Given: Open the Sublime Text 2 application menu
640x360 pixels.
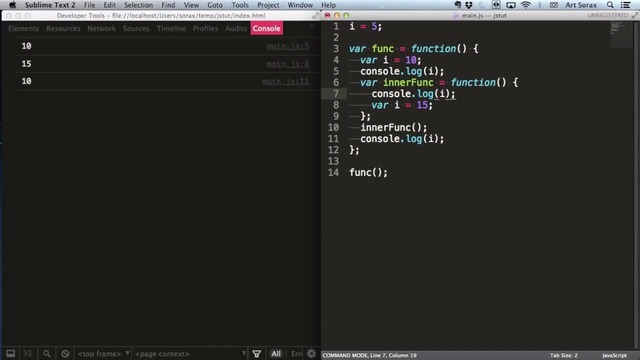Looking at the screenshot, I should (50, 5).
